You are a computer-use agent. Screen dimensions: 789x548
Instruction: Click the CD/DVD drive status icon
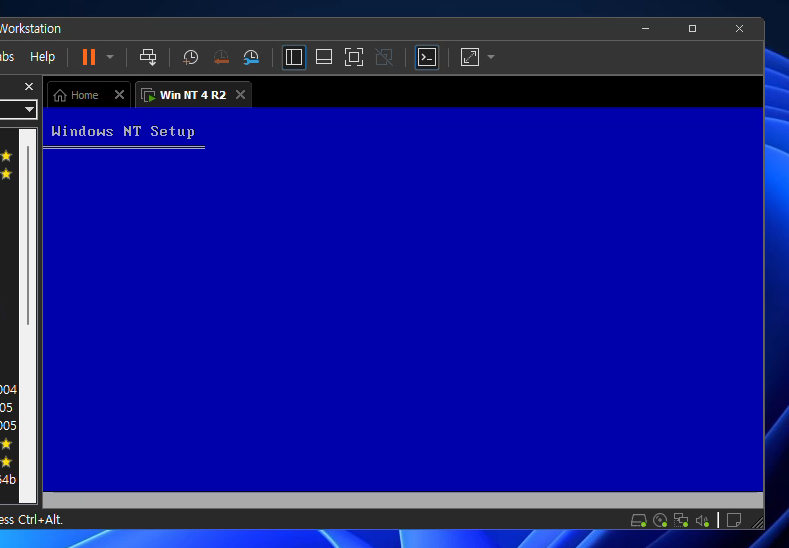point(660,520)
